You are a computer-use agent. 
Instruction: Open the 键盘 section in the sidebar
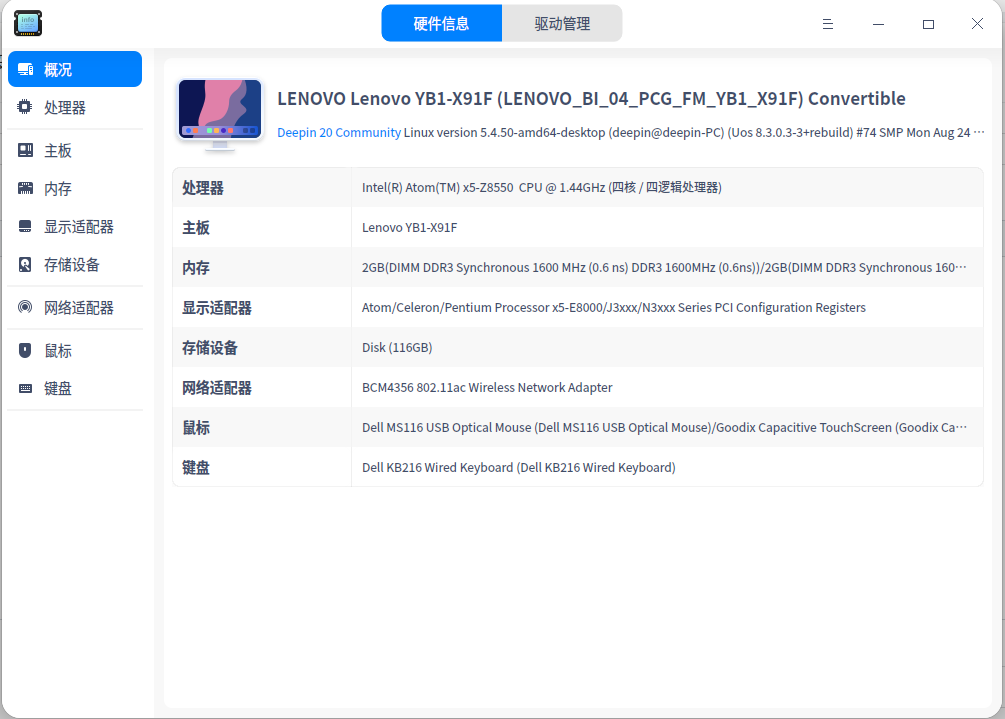[x=24, y=388]
